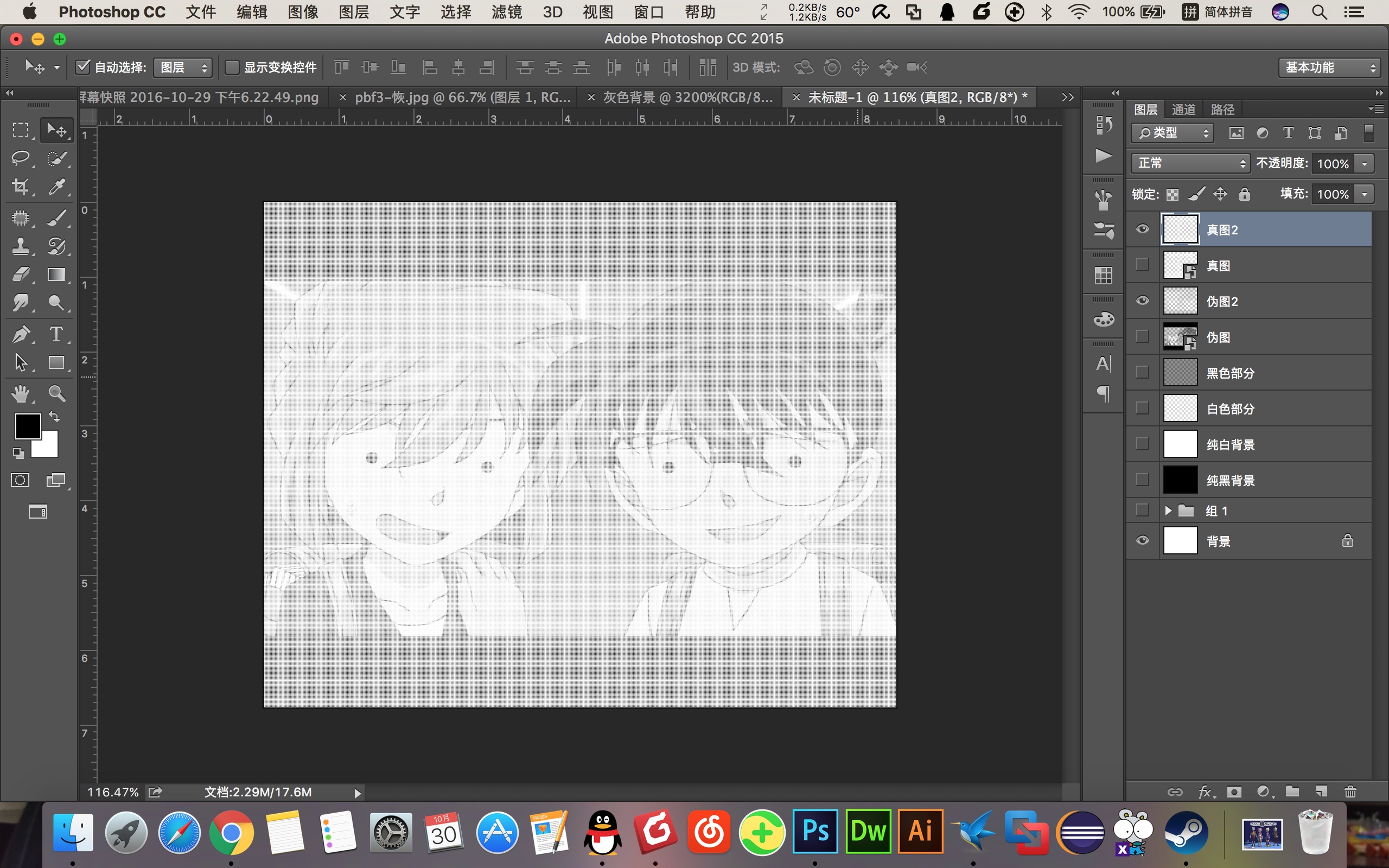Select the Crop tool

(21, 186)
